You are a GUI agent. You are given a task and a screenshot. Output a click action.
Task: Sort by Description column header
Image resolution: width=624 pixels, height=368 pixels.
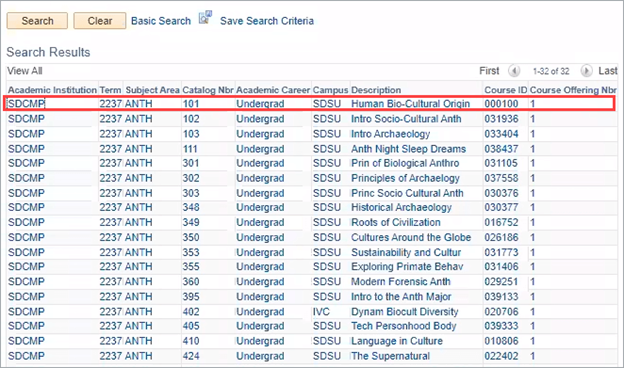point(376,90)
